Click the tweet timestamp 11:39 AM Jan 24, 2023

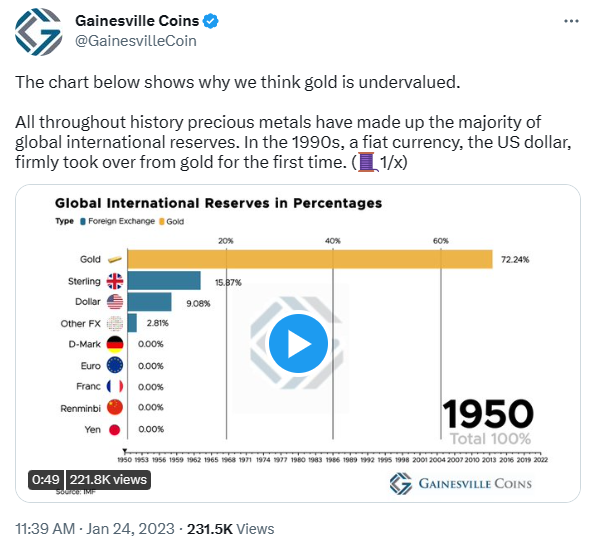coord(95,529)
